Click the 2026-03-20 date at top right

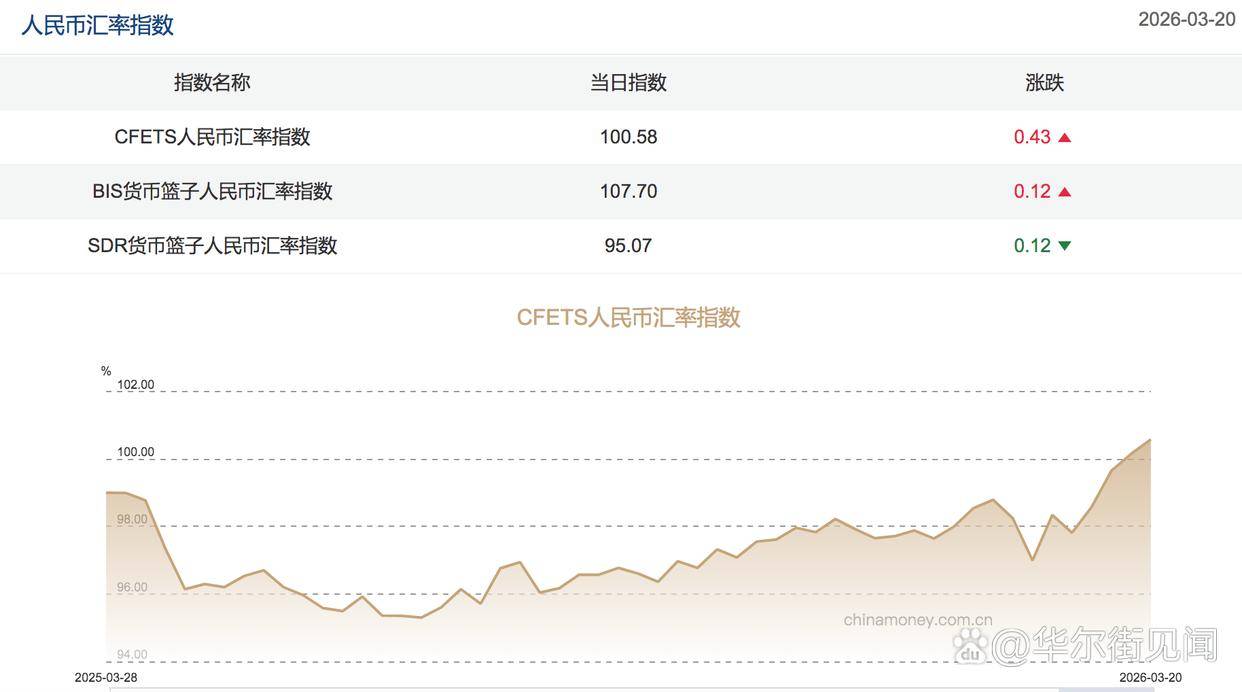coord(1186,20)
